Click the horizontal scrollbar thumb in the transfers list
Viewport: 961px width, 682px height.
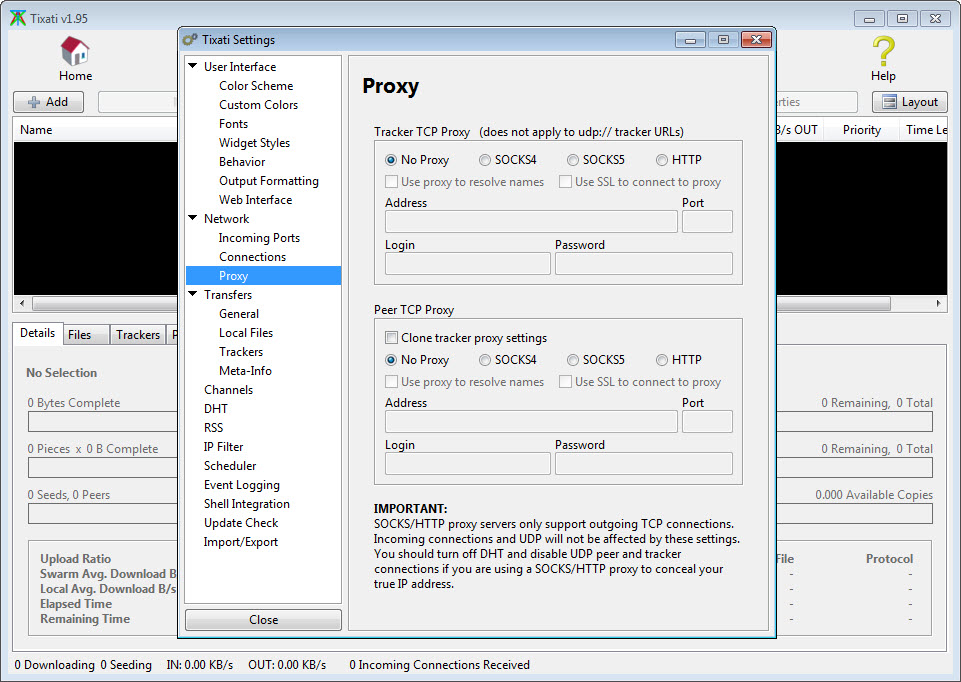point(462,303)
